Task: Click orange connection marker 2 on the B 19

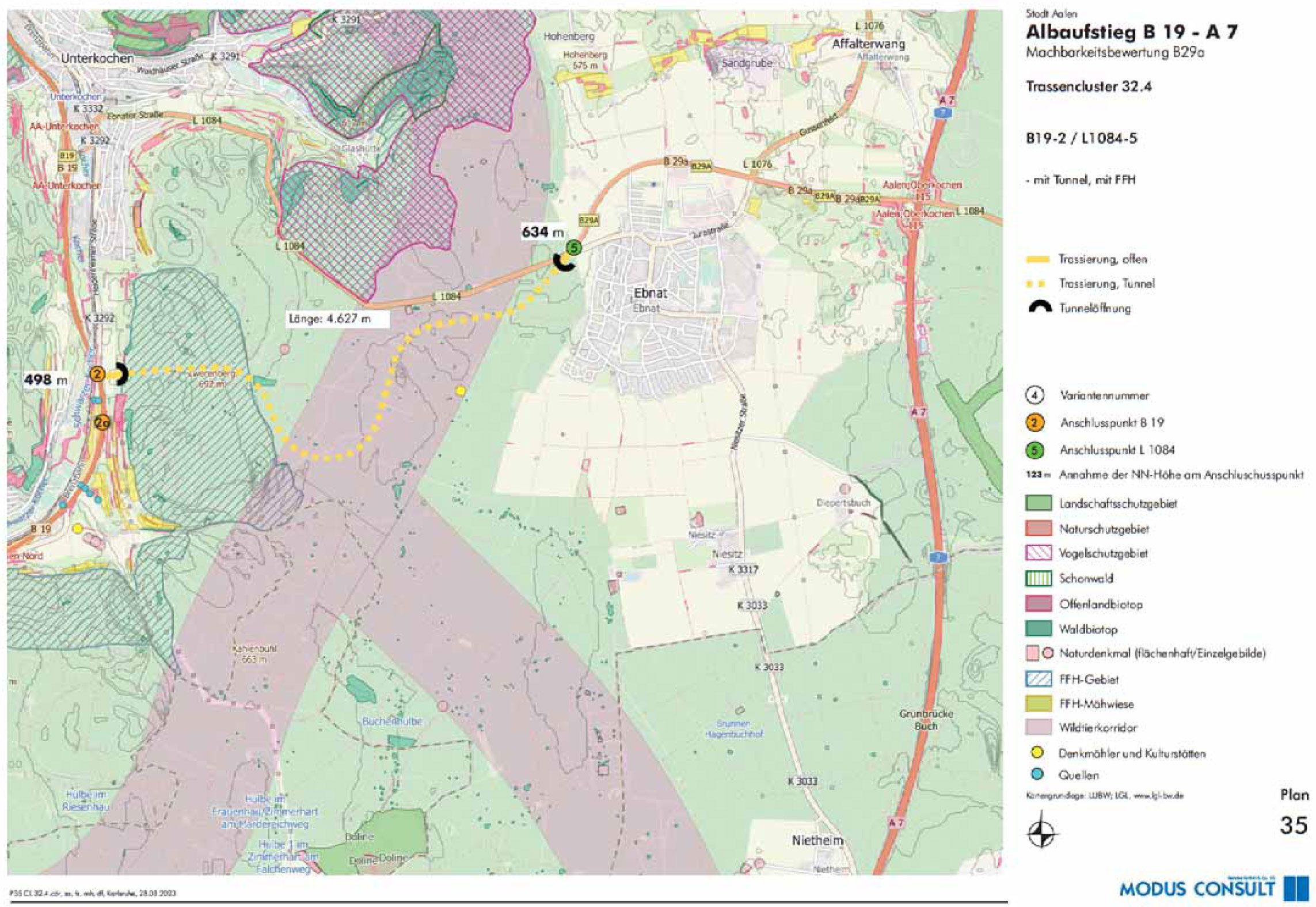Action: 97,374
